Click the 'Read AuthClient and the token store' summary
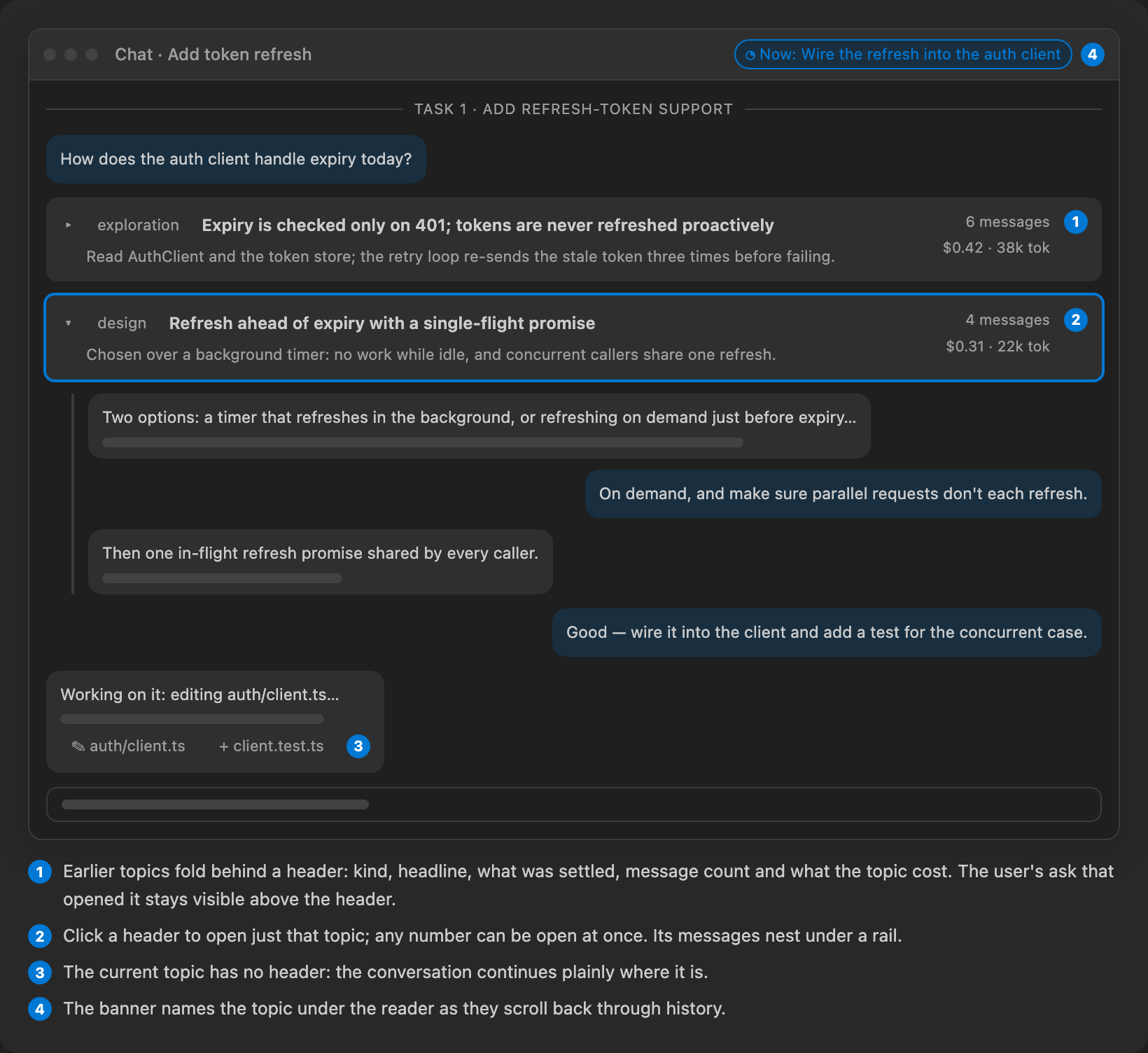 [461, 257]
